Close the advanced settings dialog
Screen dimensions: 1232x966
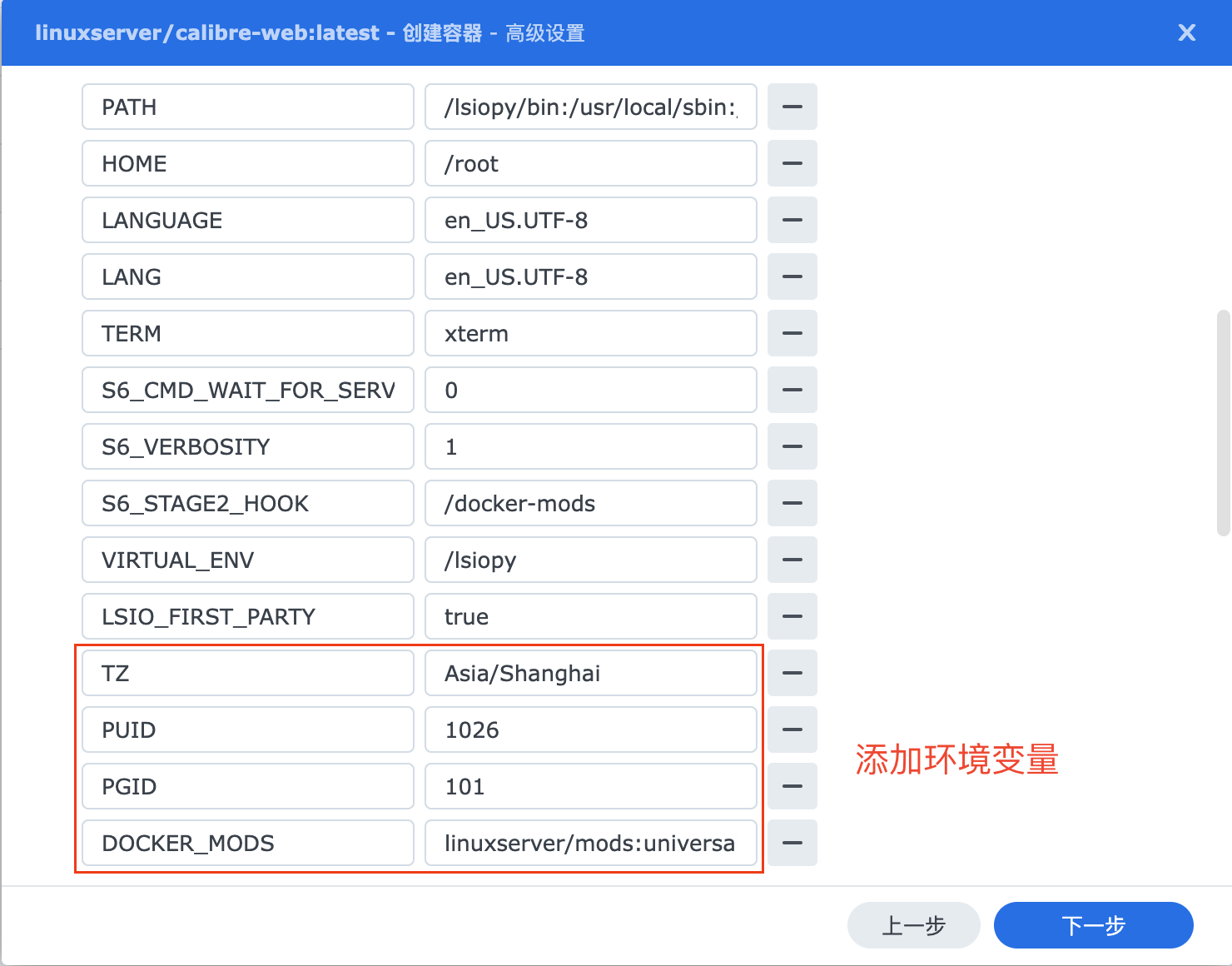pos(1187,32)
